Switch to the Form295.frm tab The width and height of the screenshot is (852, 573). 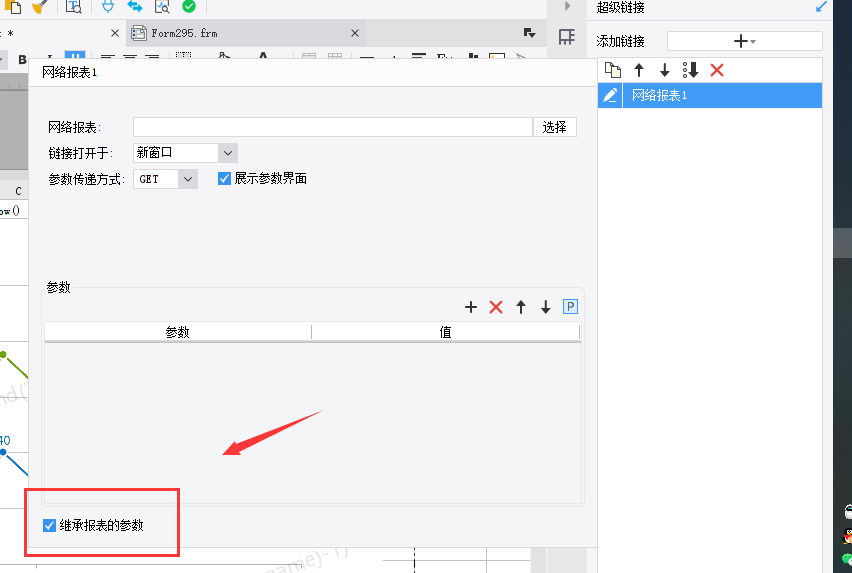coord(246,33)
